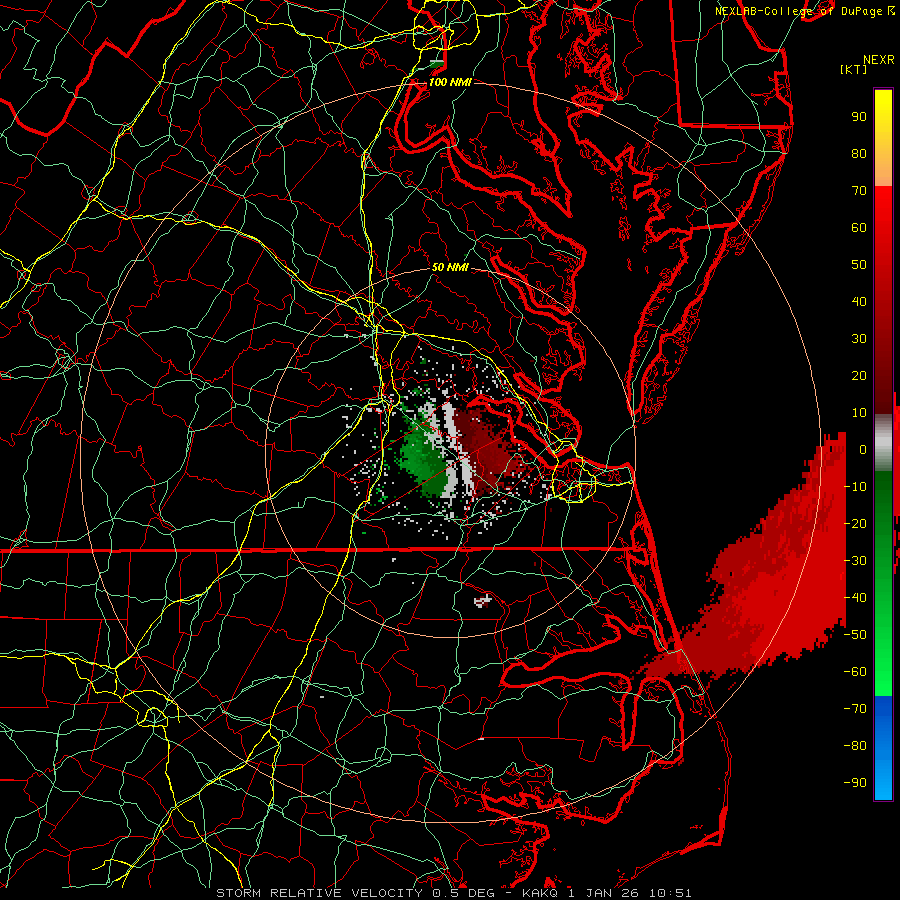This screenshot has width=900, height=900.
Task: Click the NEXR label above the color bar
Action: pos(879,60)
